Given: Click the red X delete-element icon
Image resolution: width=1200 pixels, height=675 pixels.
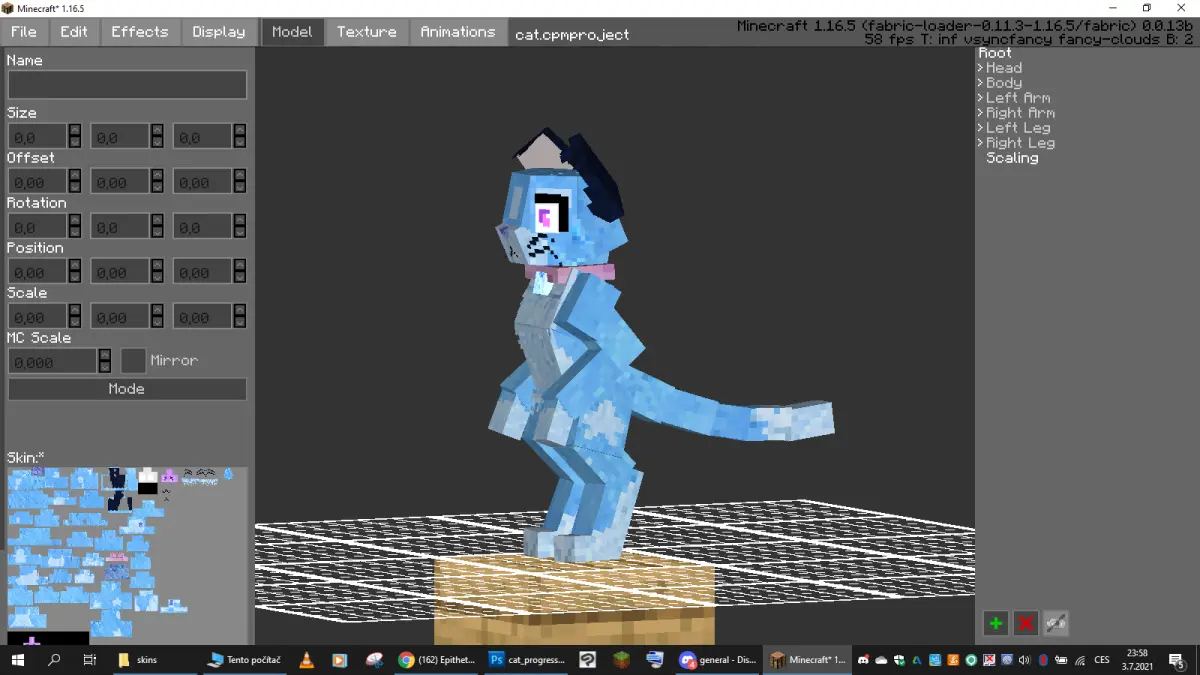Looking at the screenshot, I should point(1025,624).
